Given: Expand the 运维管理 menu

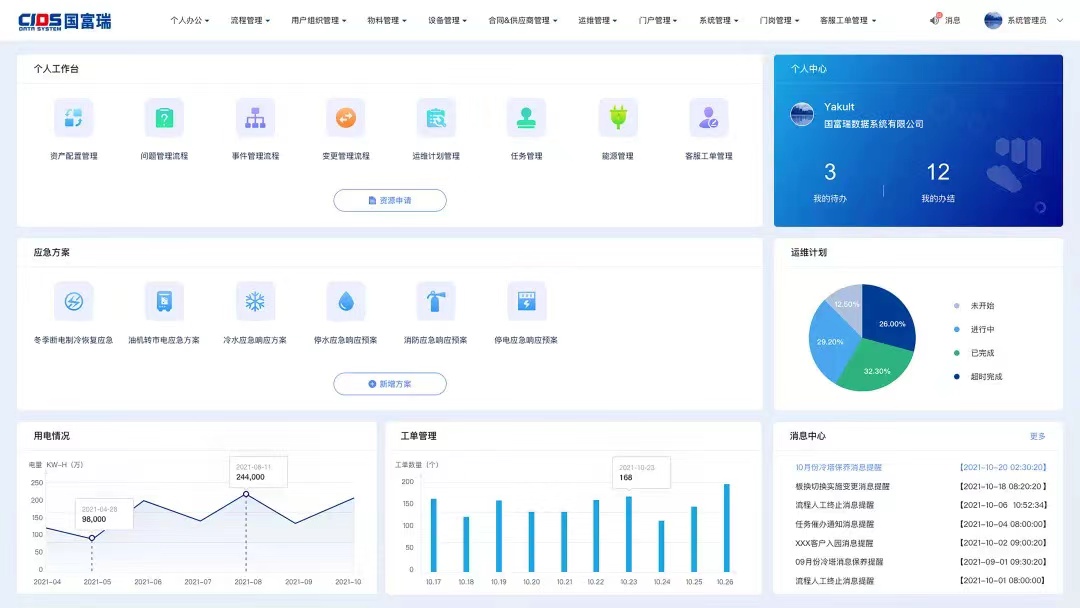Looking at the screenshot, I should (597, 21).
